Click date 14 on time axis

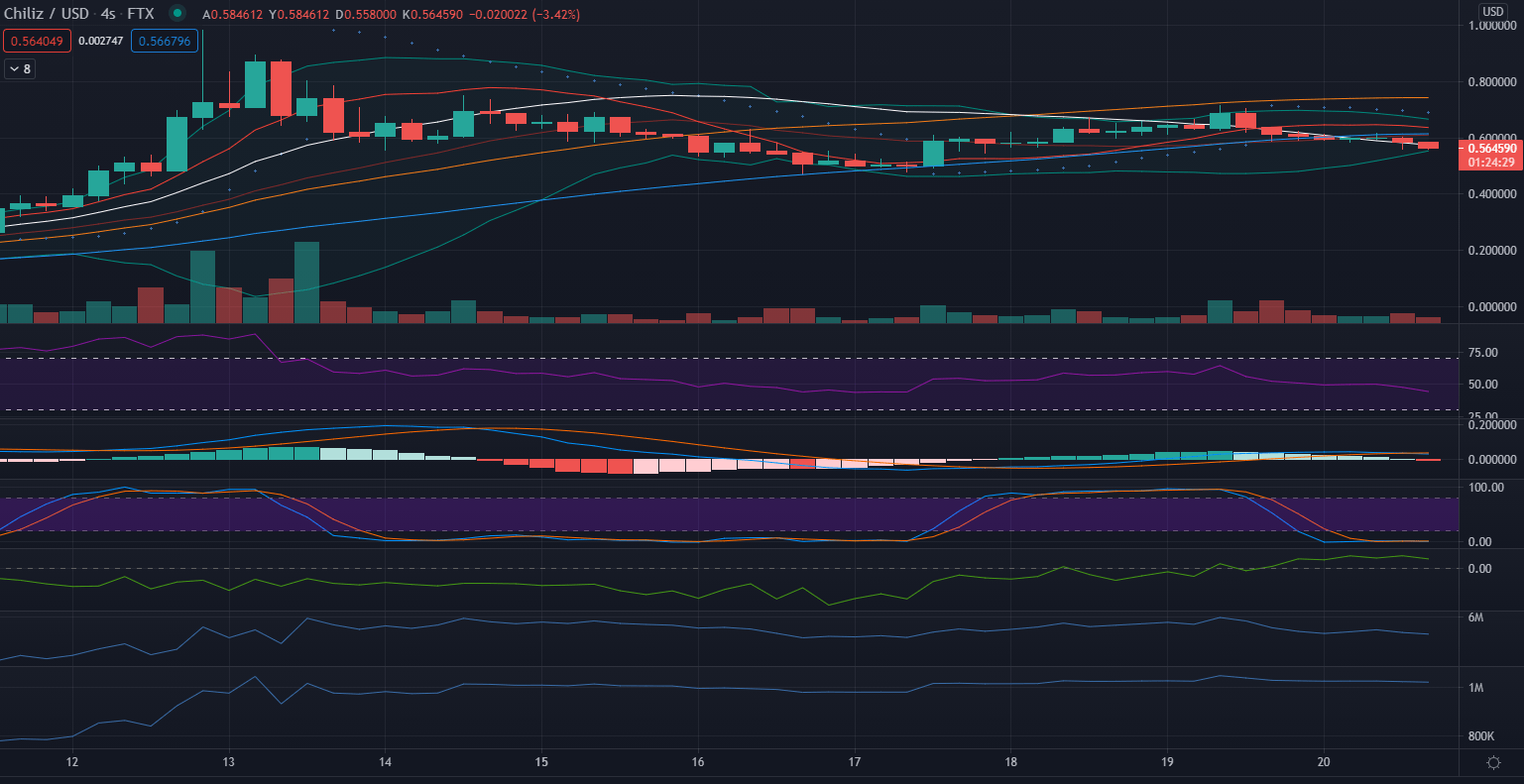tap(385, 762)
